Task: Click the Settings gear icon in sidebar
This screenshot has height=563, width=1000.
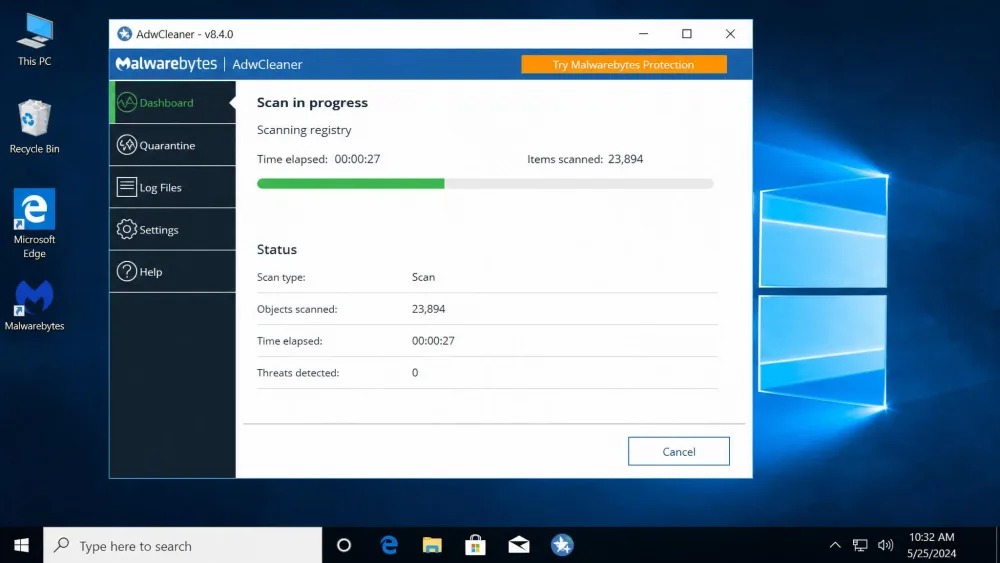Action: [126, 229]
